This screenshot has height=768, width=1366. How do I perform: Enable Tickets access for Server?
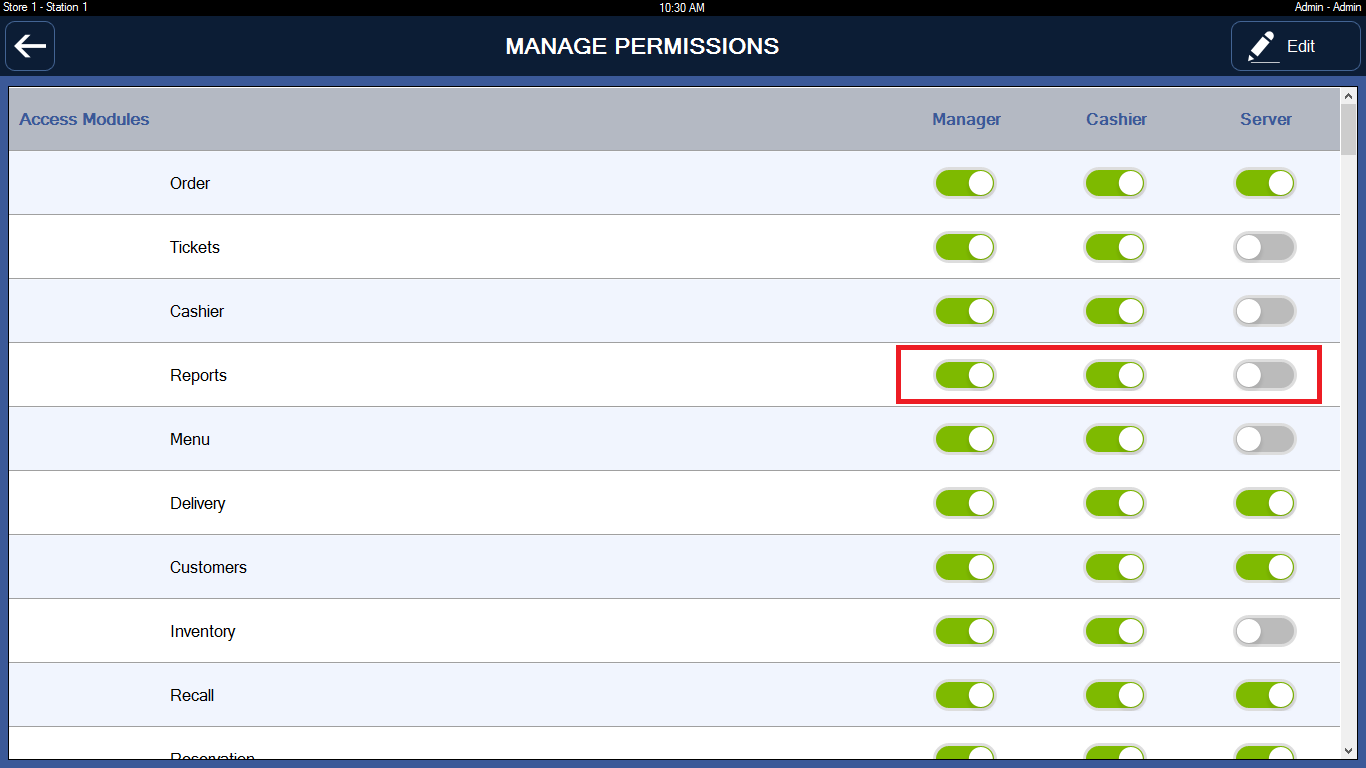pyautogui.click(x=1265, y=247)
